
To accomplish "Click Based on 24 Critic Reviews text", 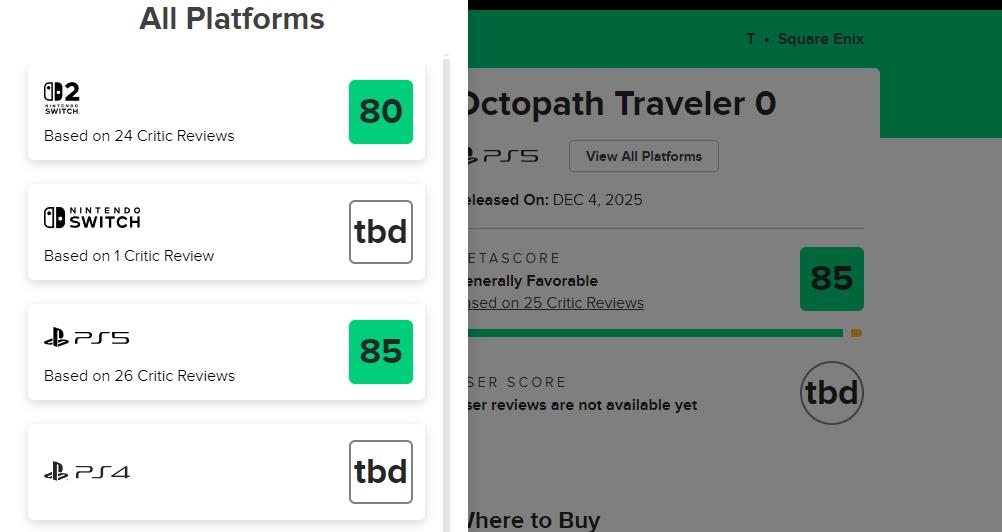I will [x=139, y=136].
